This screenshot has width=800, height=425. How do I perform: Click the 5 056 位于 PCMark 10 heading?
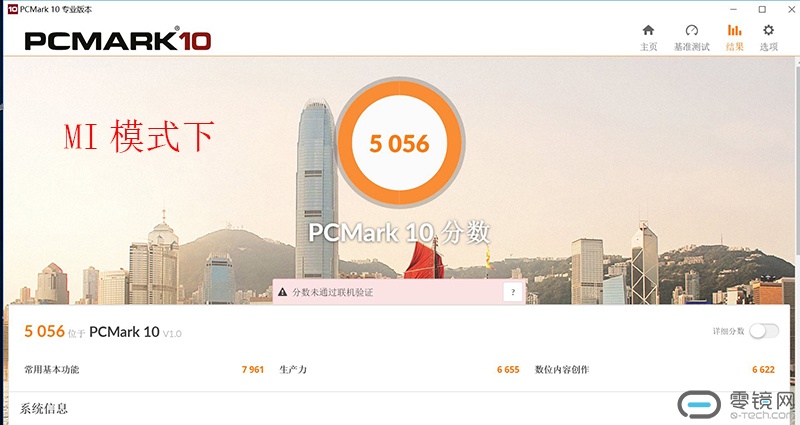tap(103, 332)
